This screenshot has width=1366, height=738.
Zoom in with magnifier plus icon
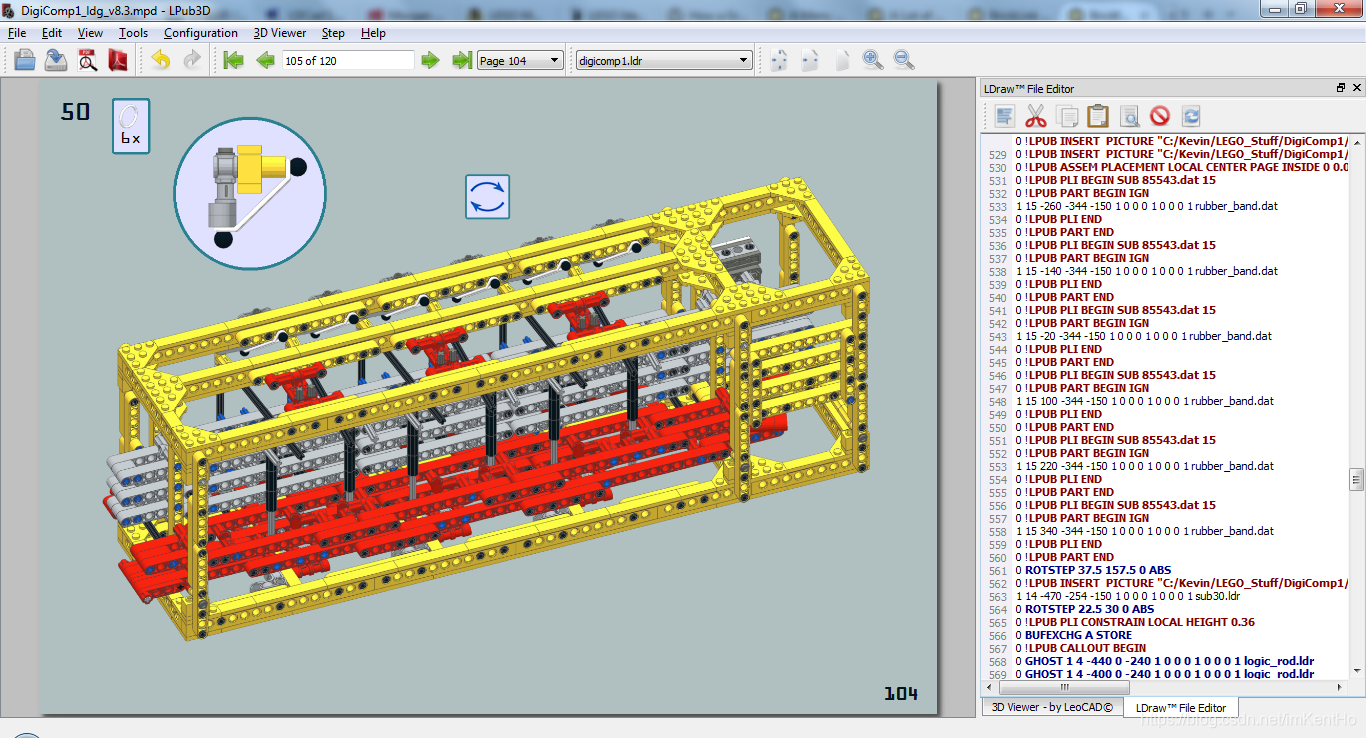(x=873, y=60)
